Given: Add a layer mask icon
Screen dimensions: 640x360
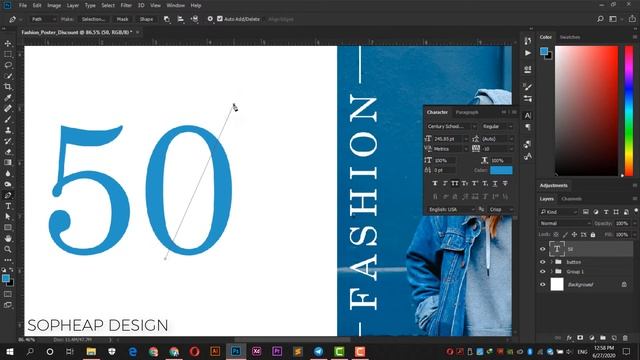Looking at the screenshot, I should 580,338.
